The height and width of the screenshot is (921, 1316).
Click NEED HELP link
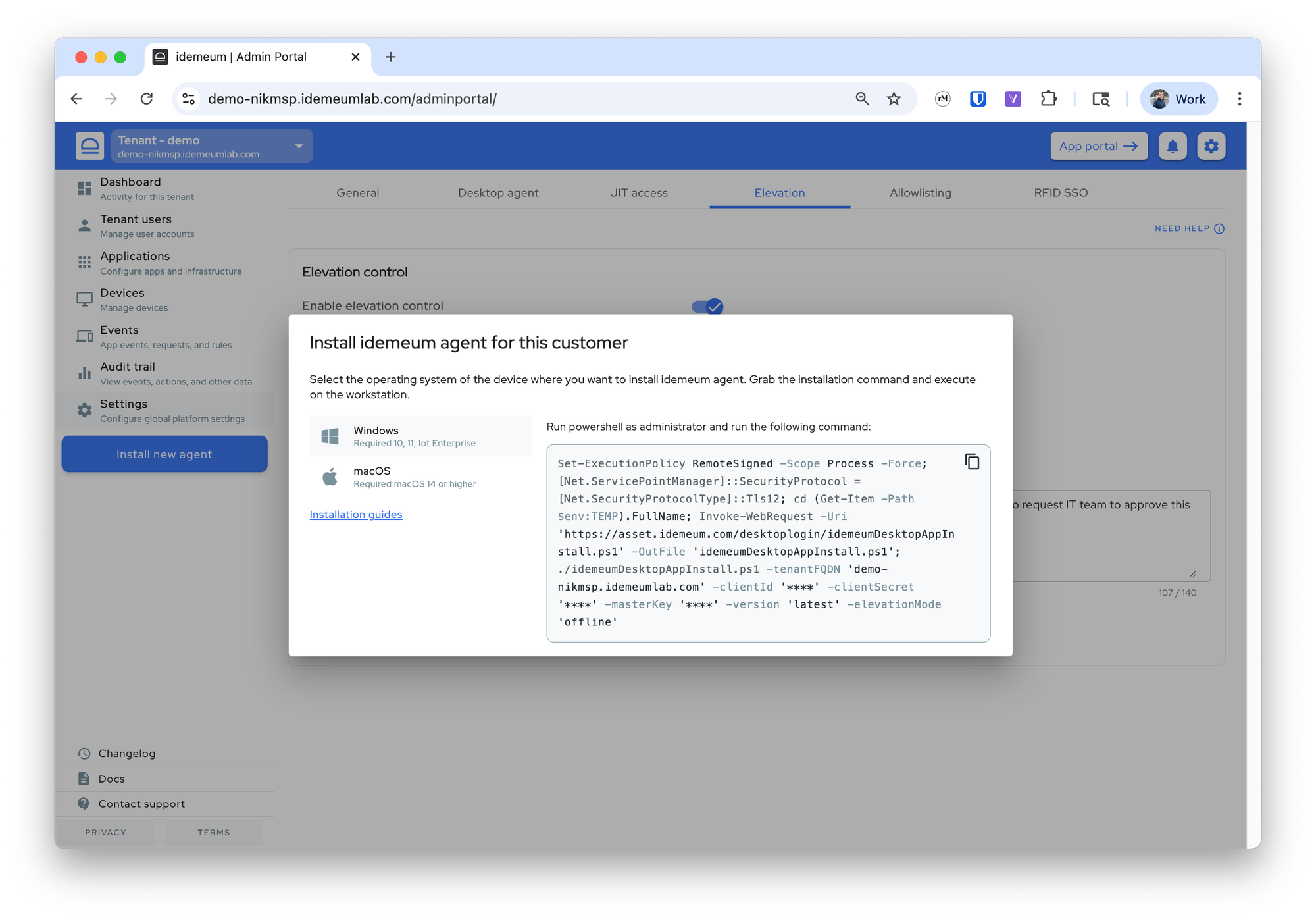point(1189,228)
